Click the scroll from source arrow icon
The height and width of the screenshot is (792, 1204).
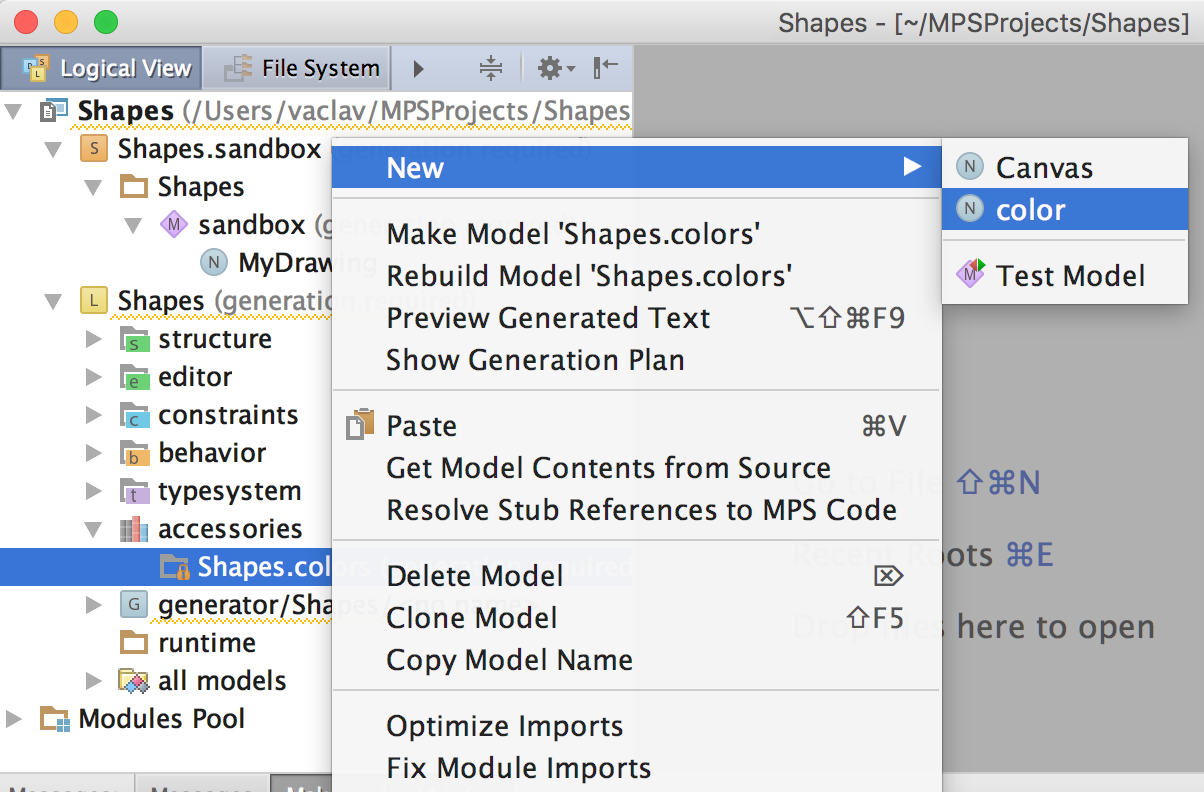click(419, 68)
